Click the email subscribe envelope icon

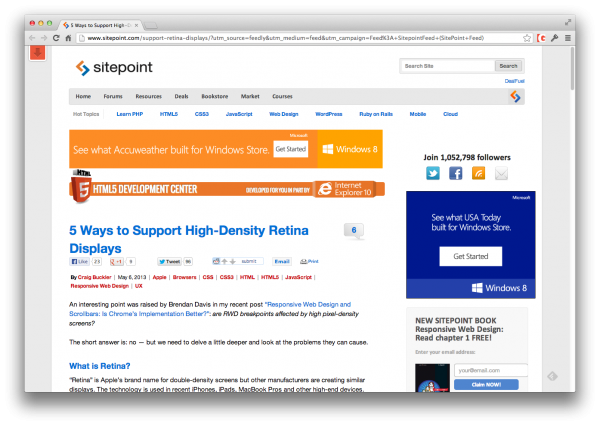pos(501,173)
